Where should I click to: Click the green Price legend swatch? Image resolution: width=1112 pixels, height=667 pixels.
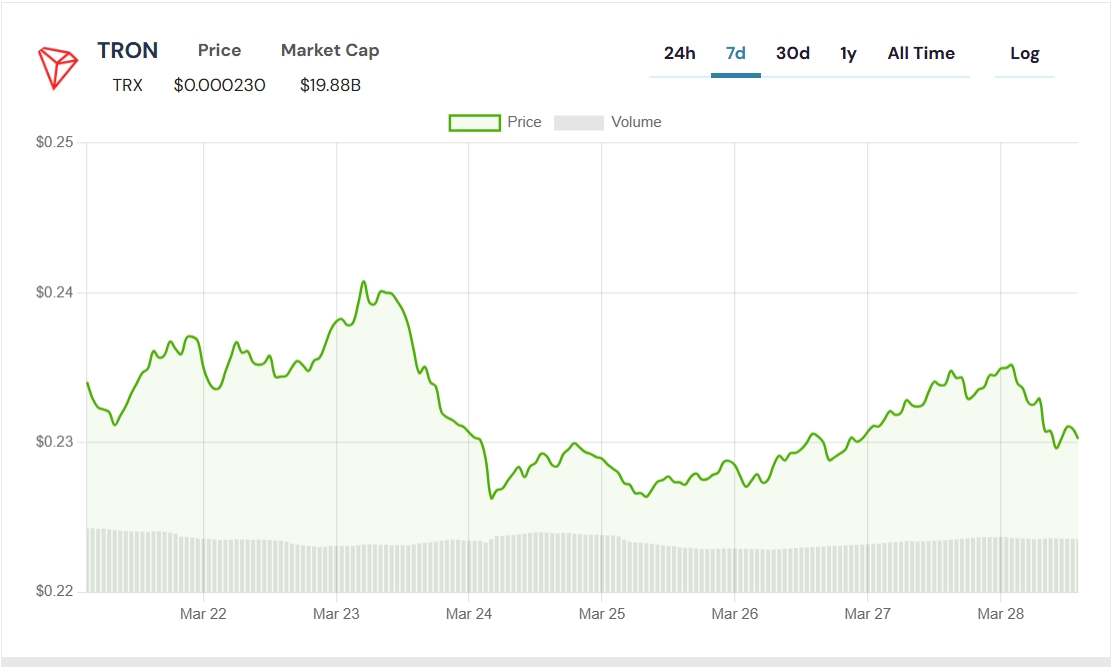(x=474, y=123)
